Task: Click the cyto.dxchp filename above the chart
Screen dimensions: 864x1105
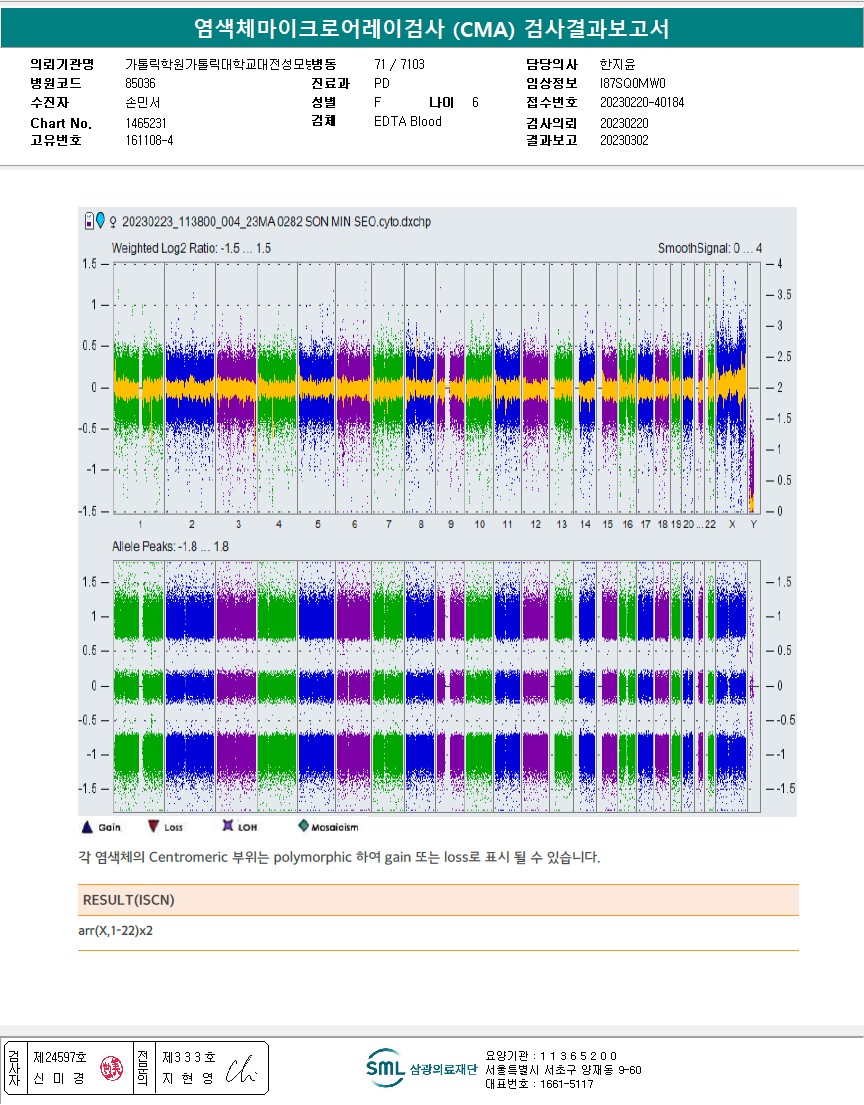Action: pos(276,221)
